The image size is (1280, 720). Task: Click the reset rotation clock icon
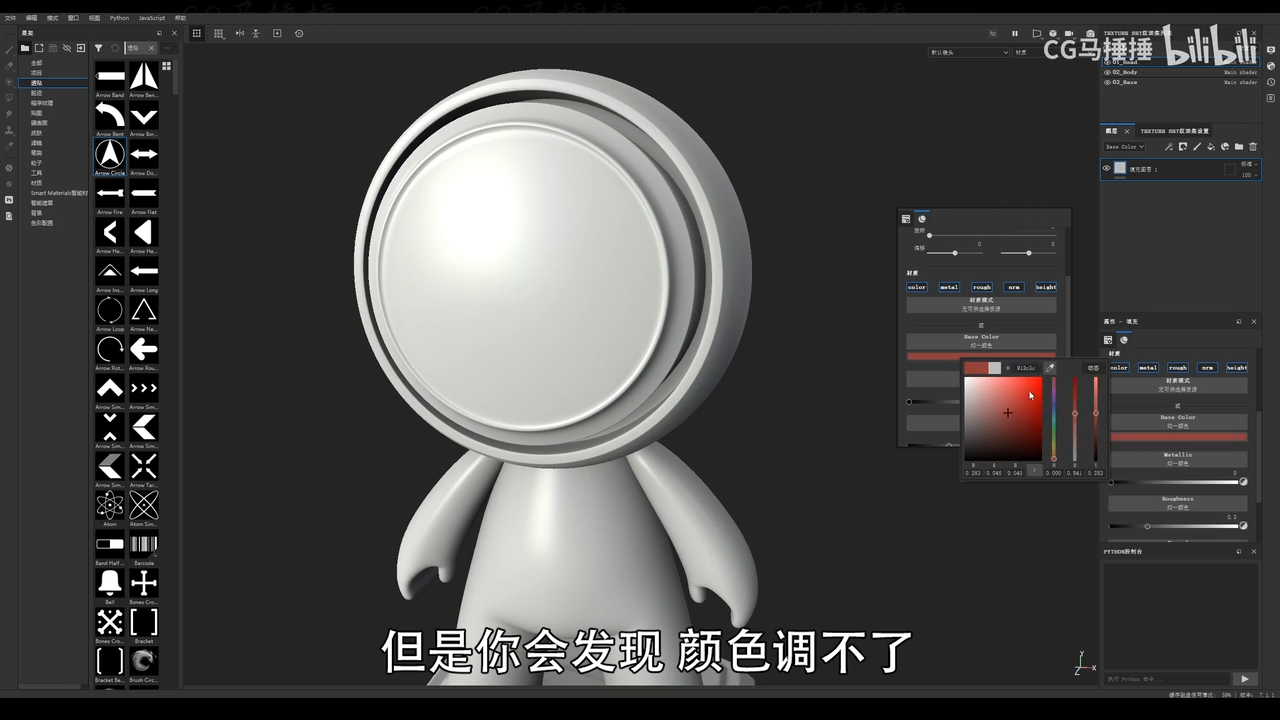[299, 33]
